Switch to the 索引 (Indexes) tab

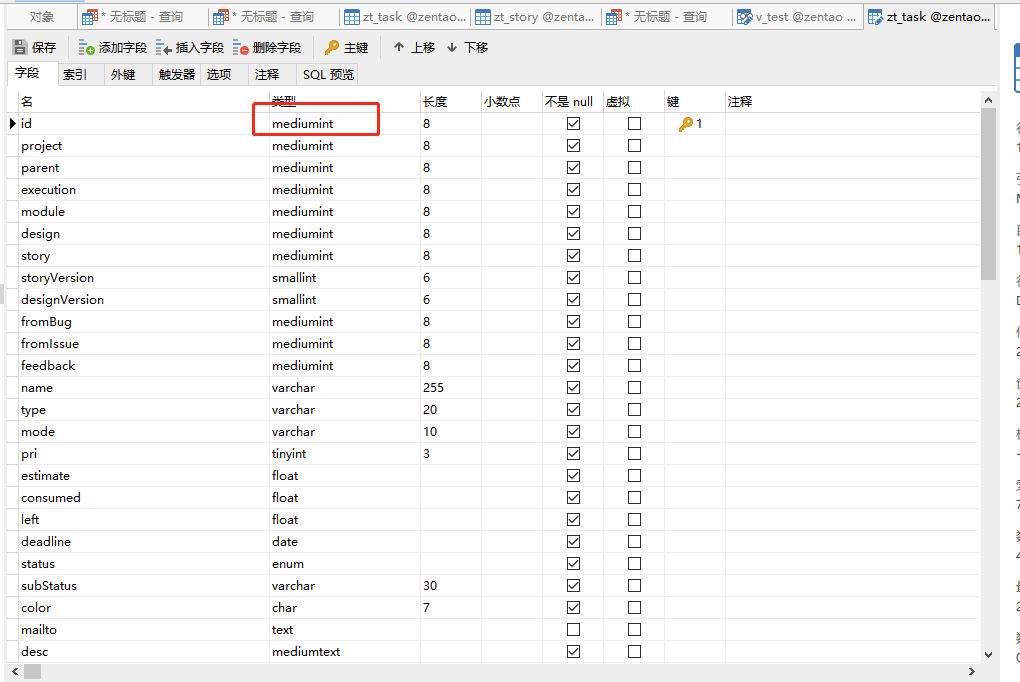click(76, 74)
